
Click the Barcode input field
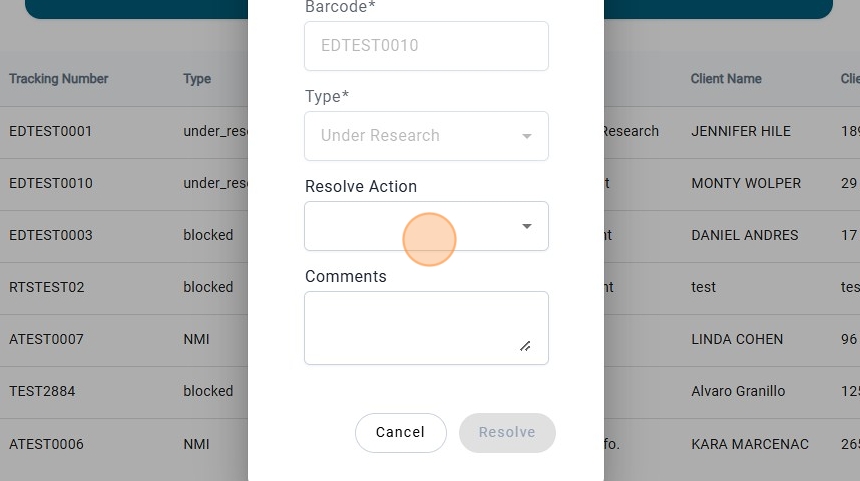click(426, 46)
